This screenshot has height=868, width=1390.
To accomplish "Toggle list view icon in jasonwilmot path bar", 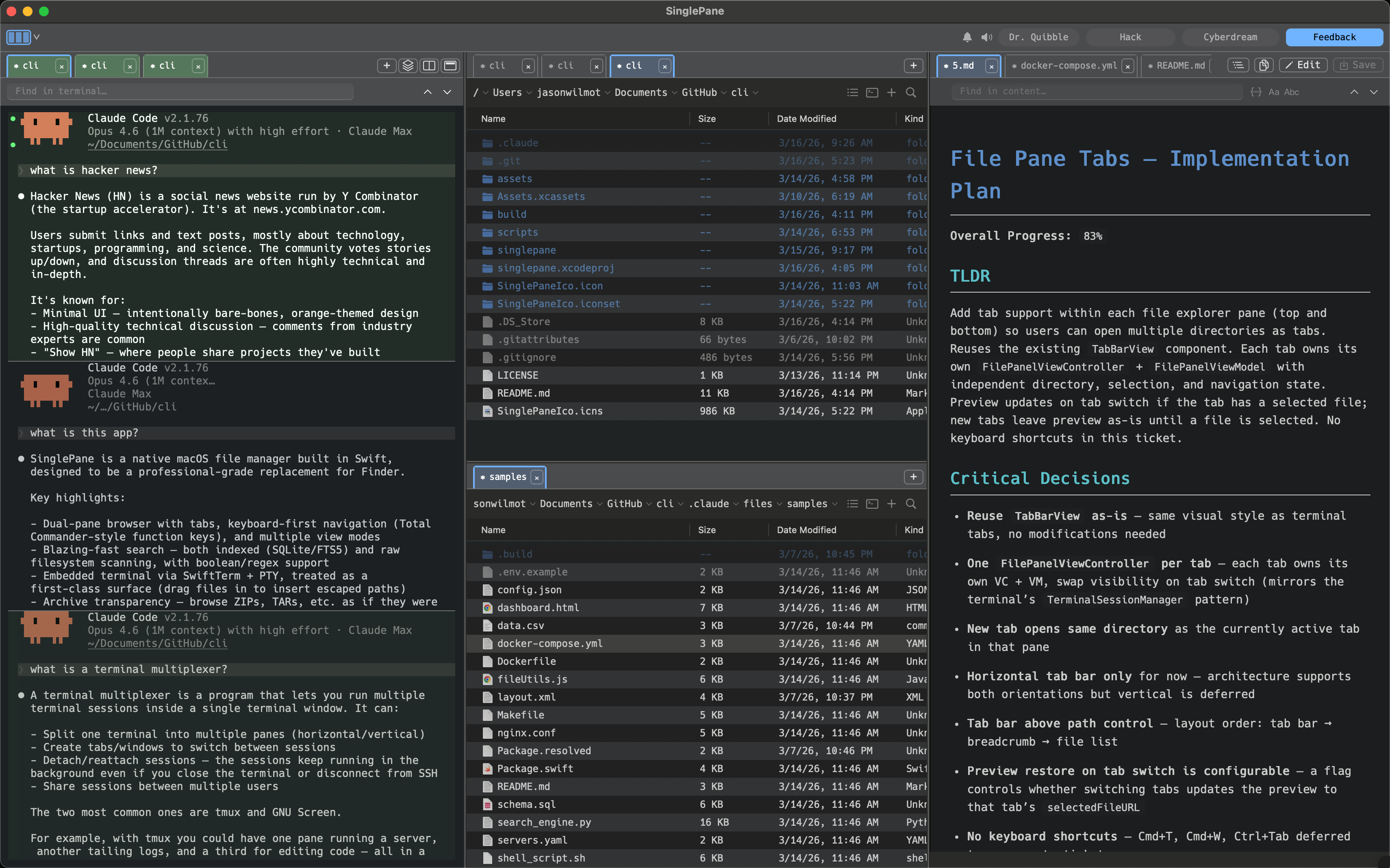I will (853, 92).
